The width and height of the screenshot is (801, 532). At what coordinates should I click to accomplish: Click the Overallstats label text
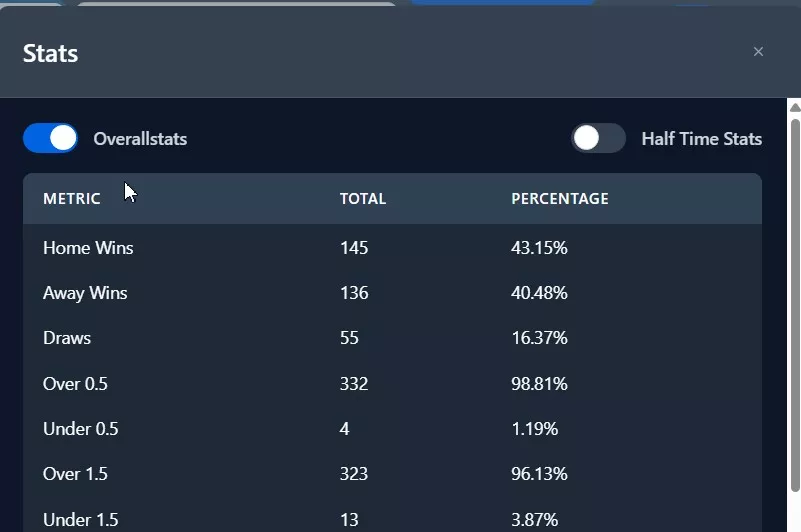(140, 139)
